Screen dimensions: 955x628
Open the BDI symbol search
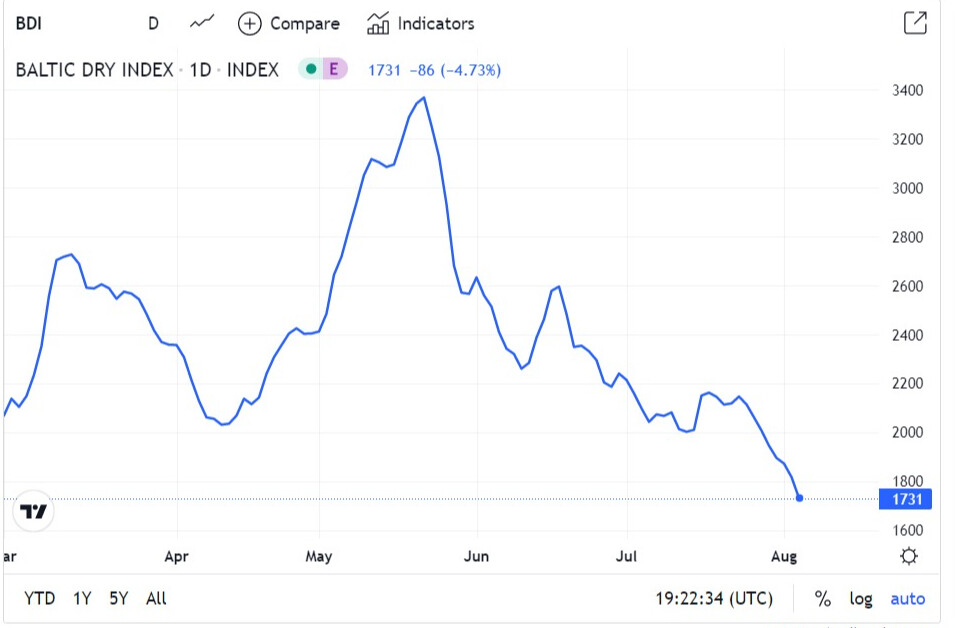[x=28, y=23]
